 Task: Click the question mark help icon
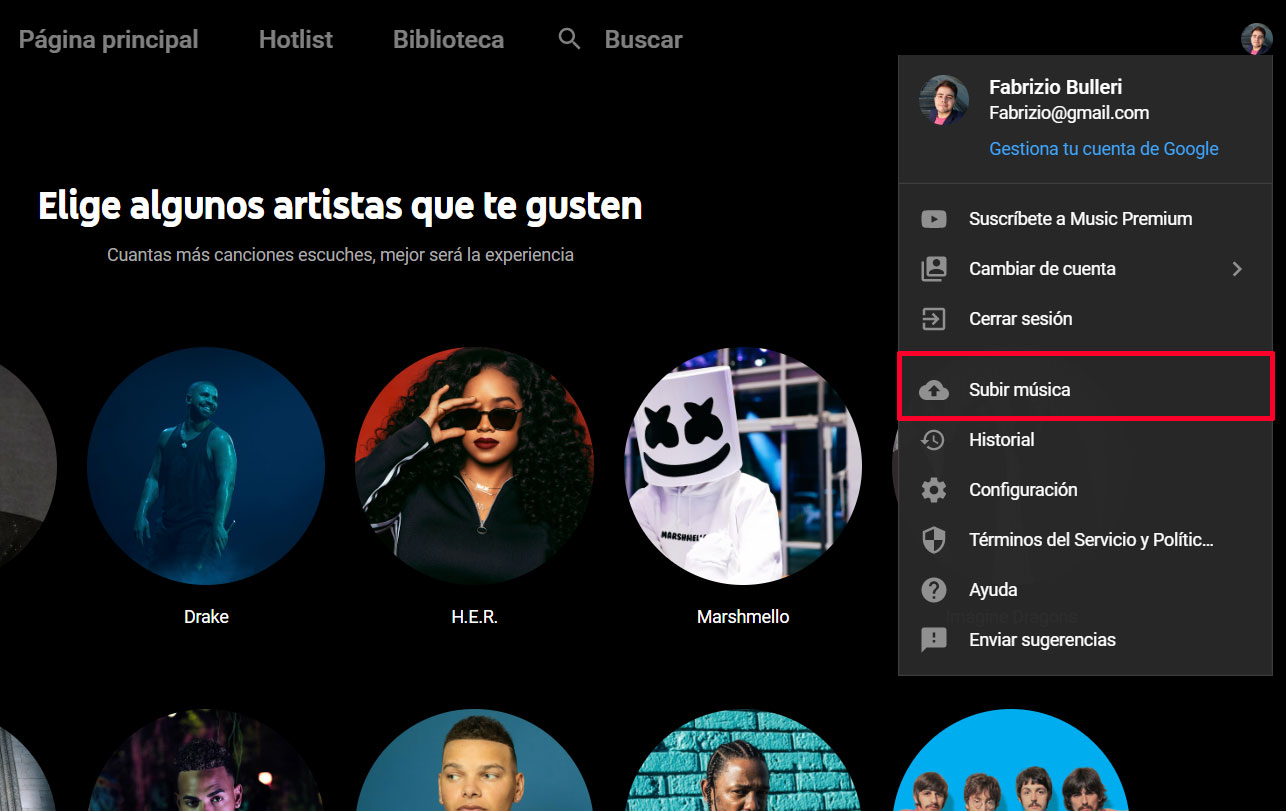[x=934, y=590]
